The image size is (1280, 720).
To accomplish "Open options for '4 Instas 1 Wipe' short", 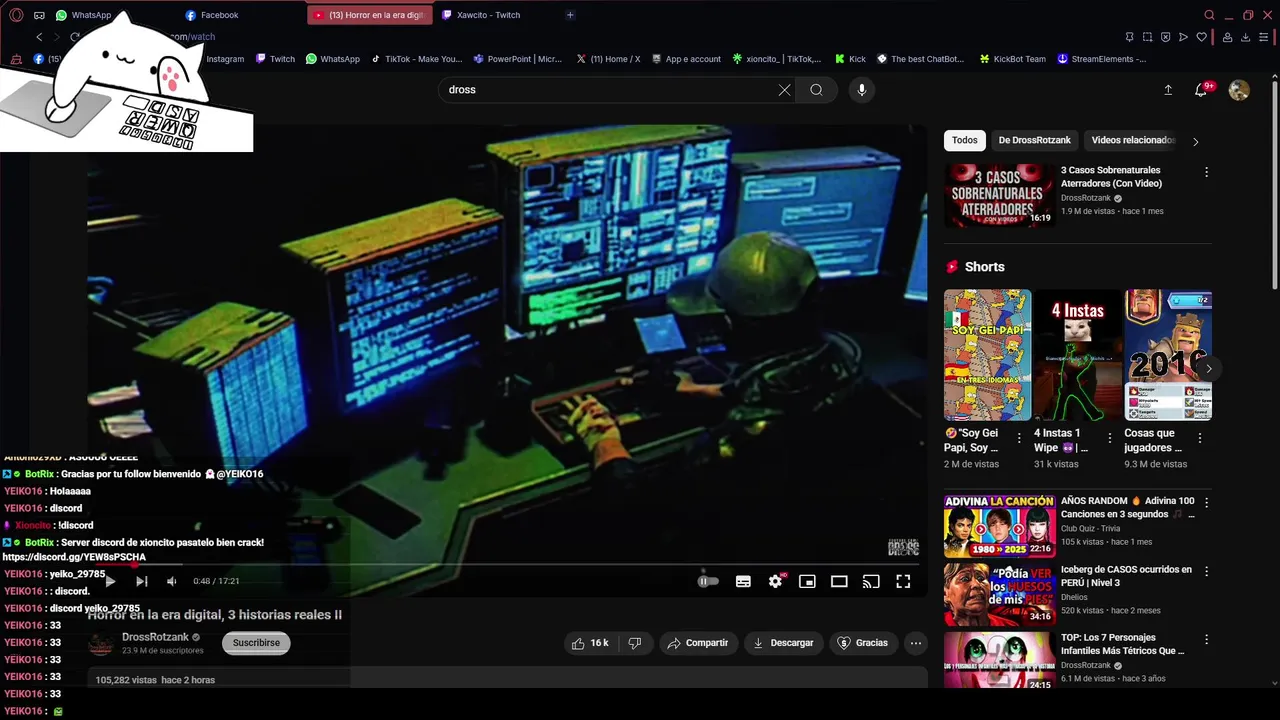I will coord(1109,438).
